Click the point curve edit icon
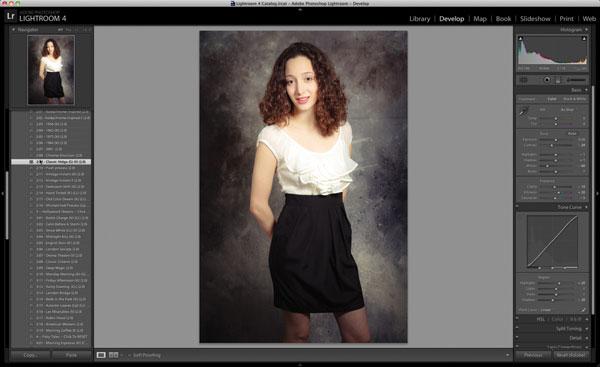The height and width of the screenshot is (367, 600). pyautogui.click(x=583, y=310)
